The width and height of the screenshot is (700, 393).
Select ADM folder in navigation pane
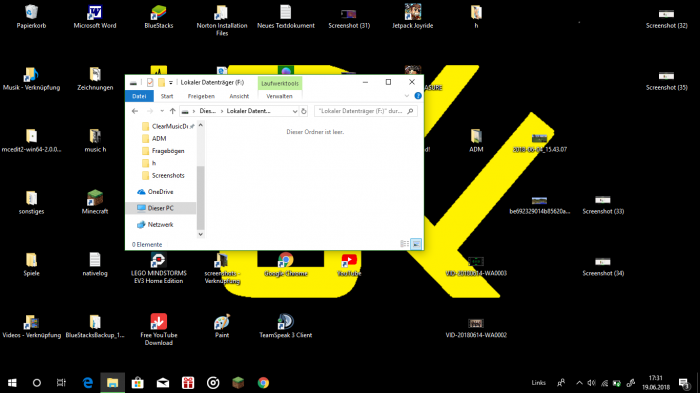pos(154,138)
